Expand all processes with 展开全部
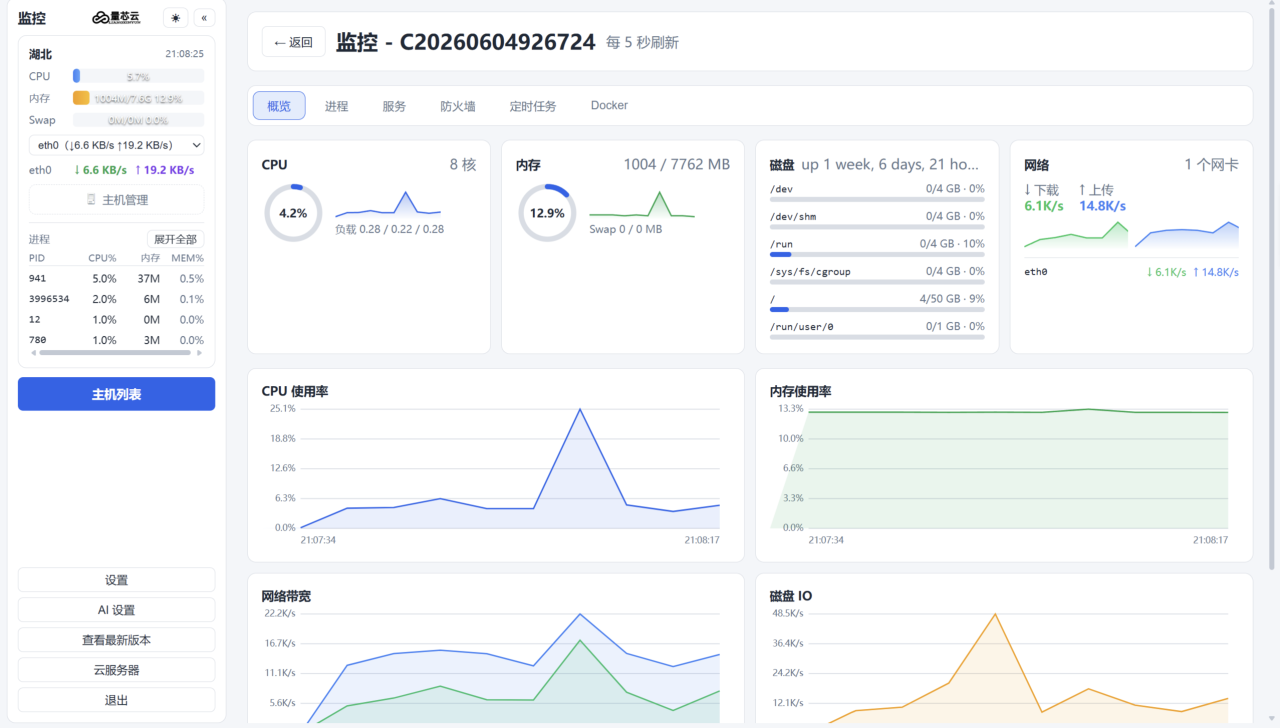Image resolution: width=1280 pixels, height=728 pixels. coord(175,239)
